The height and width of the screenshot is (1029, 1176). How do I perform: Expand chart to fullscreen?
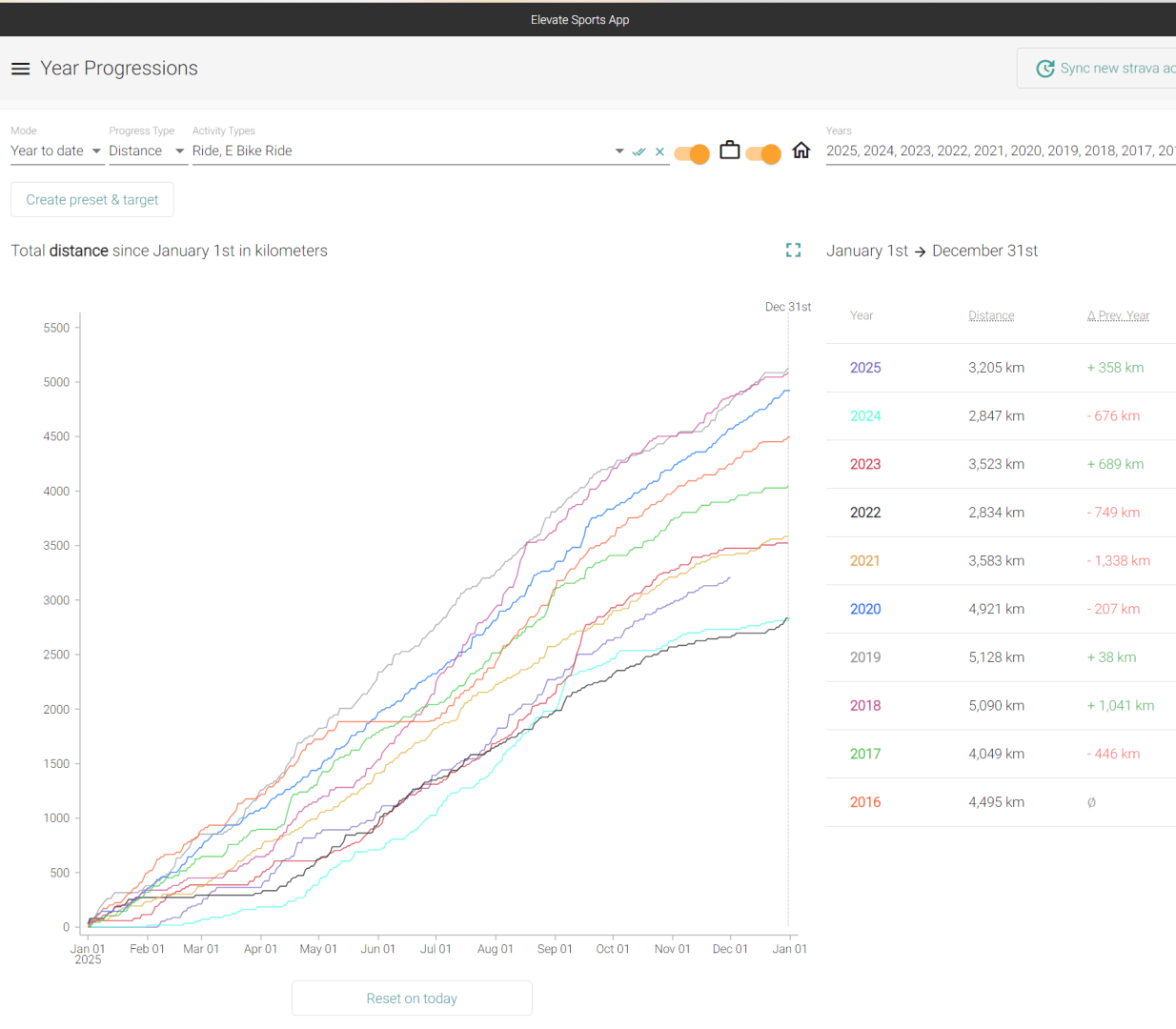coord(793,250)
